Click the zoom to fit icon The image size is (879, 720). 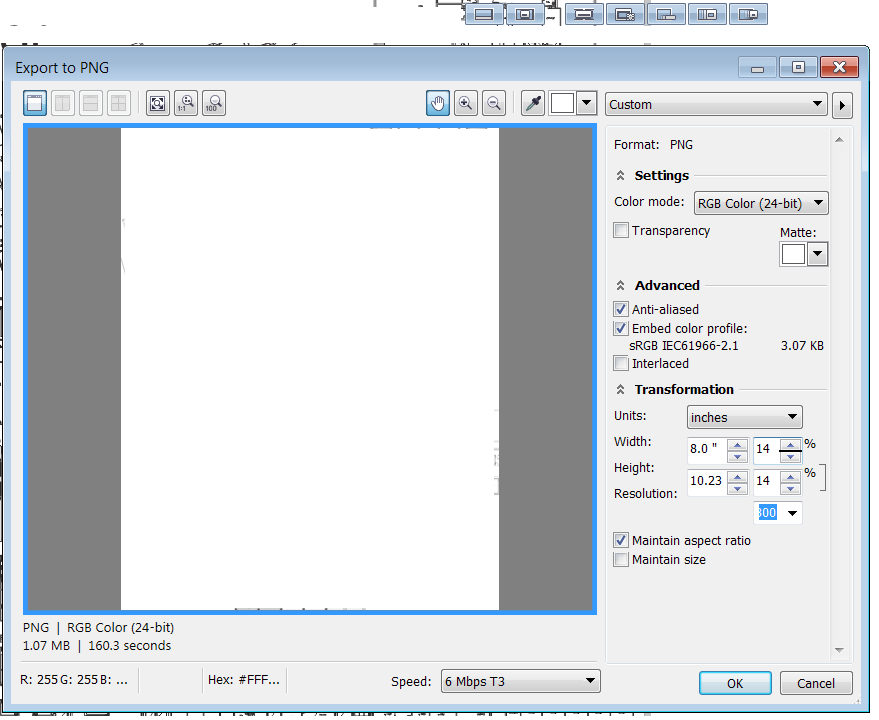(157, 103)
